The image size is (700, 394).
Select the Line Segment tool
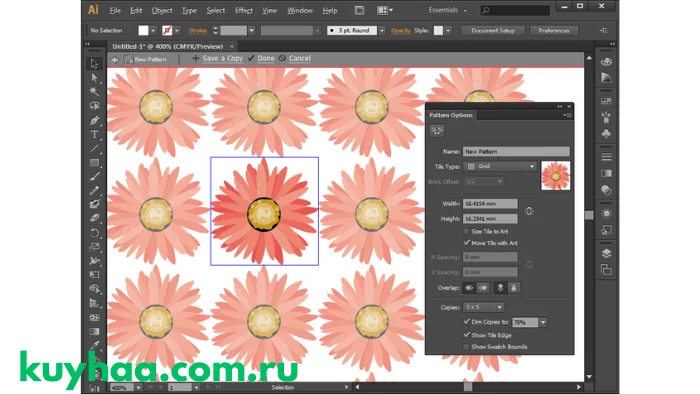94,149
